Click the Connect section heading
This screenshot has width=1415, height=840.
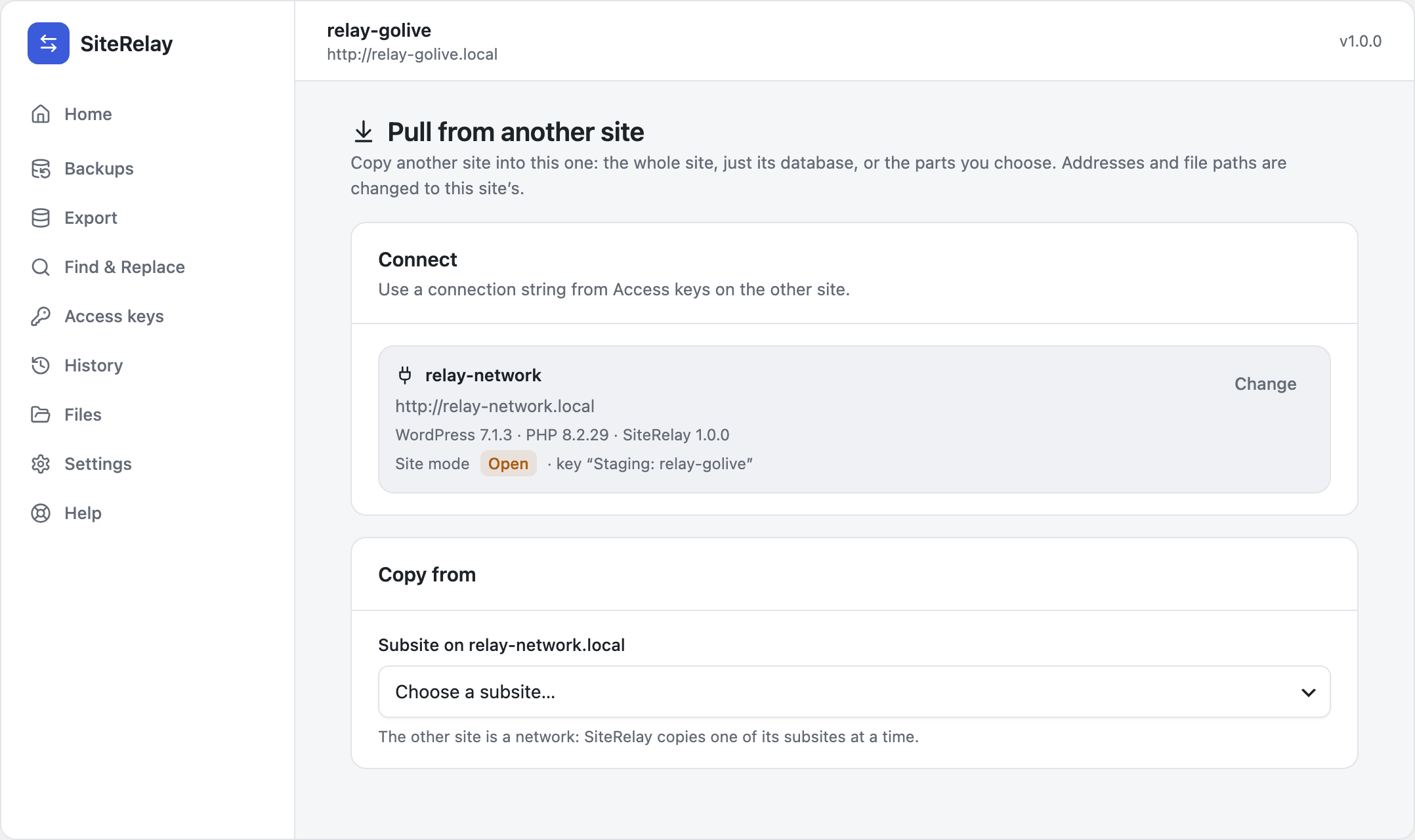[417, 260]
